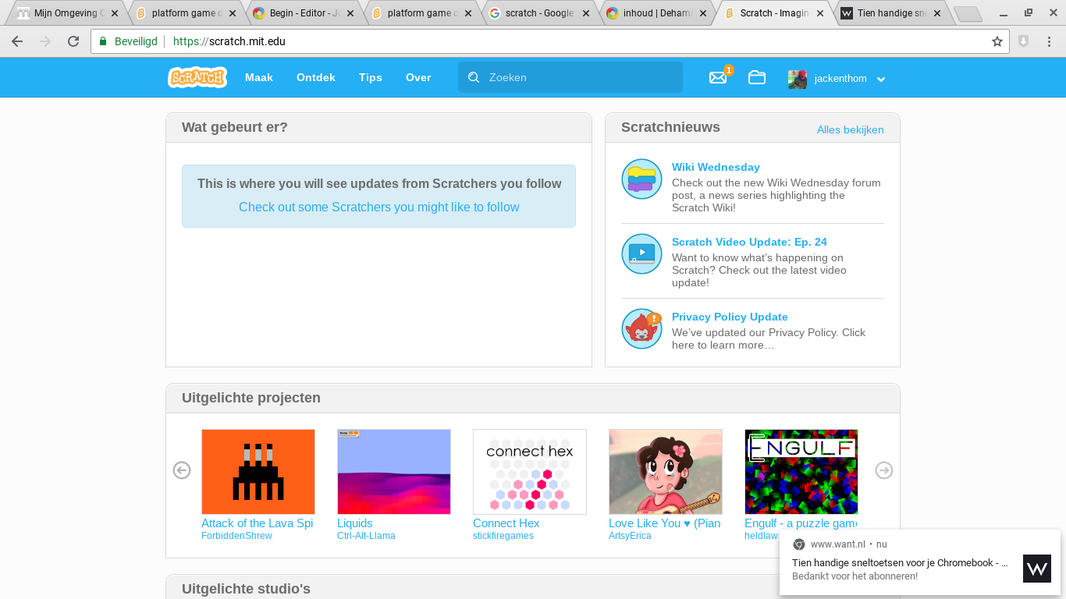Screen dimensions: 1066x599
Task: Close the Mijn Omgeving tab
Action: 114,13
